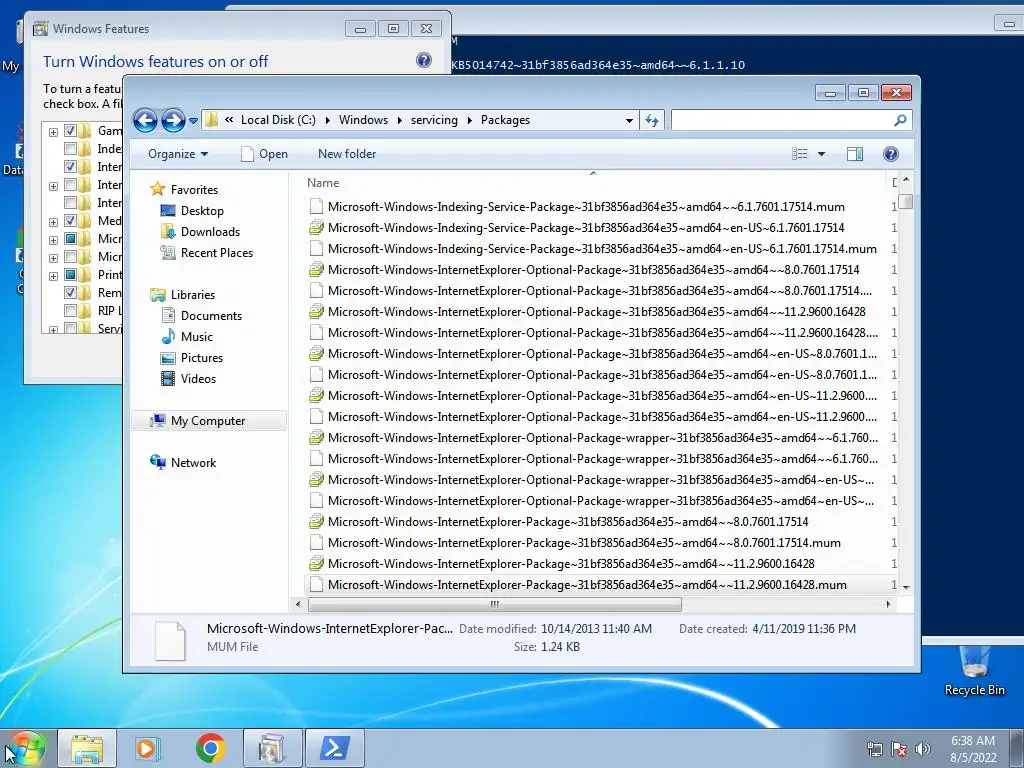Open Music library
1024x768 pixels.
197,337
